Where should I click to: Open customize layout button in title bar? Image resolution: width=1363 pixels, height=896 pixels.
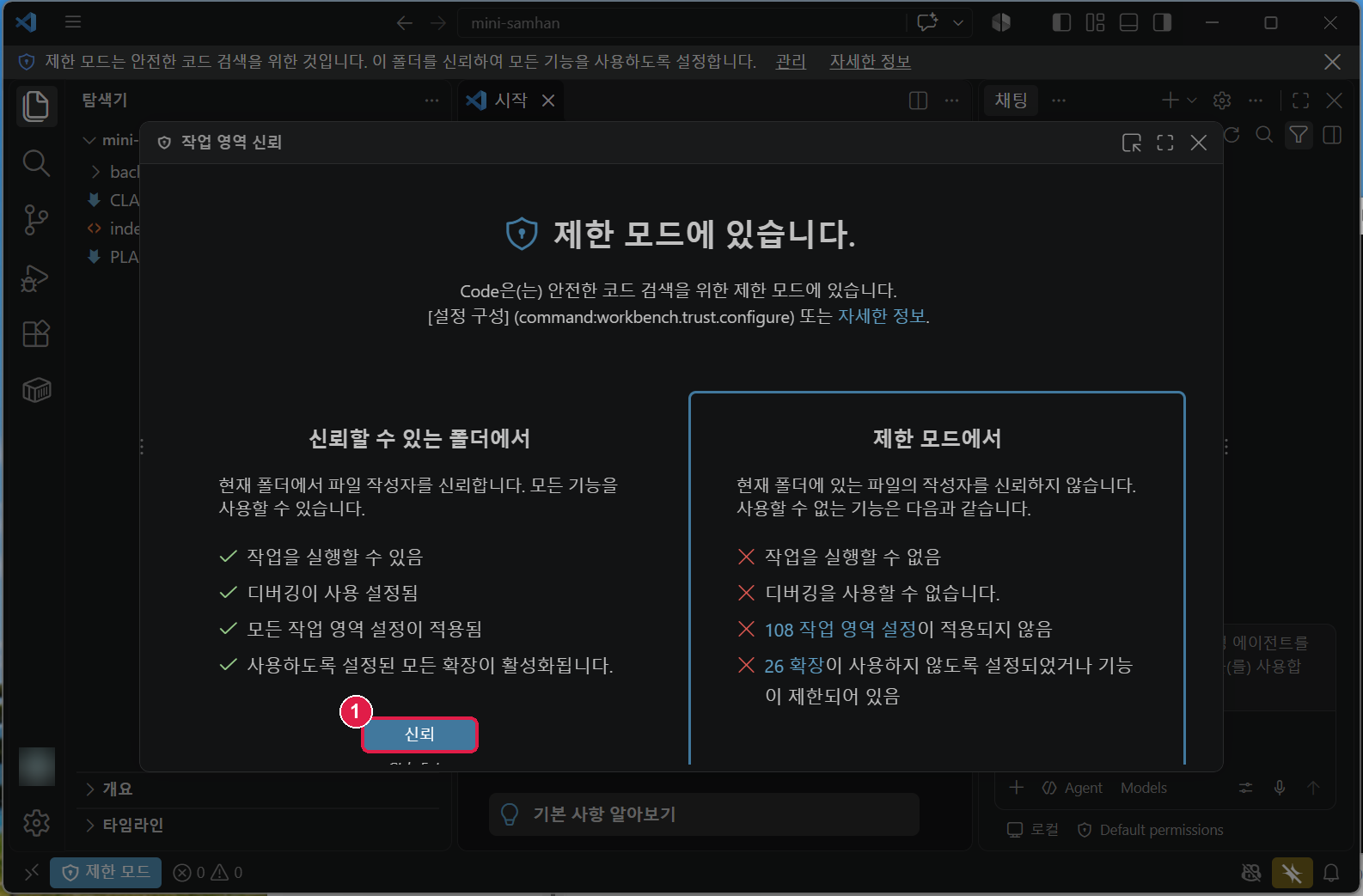pyautogui.click(x=1095, y=22)
